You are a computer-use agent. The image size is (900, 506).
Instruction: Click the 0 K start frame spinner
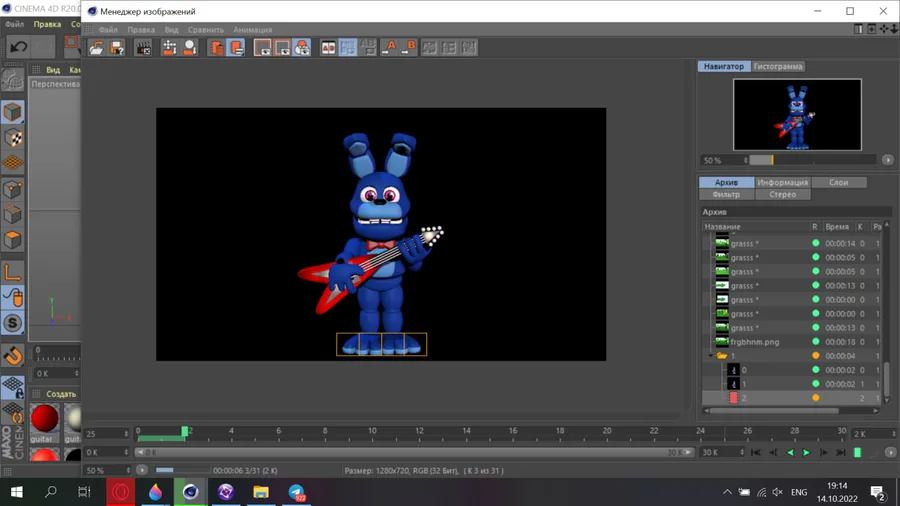[x=126, y=453]
